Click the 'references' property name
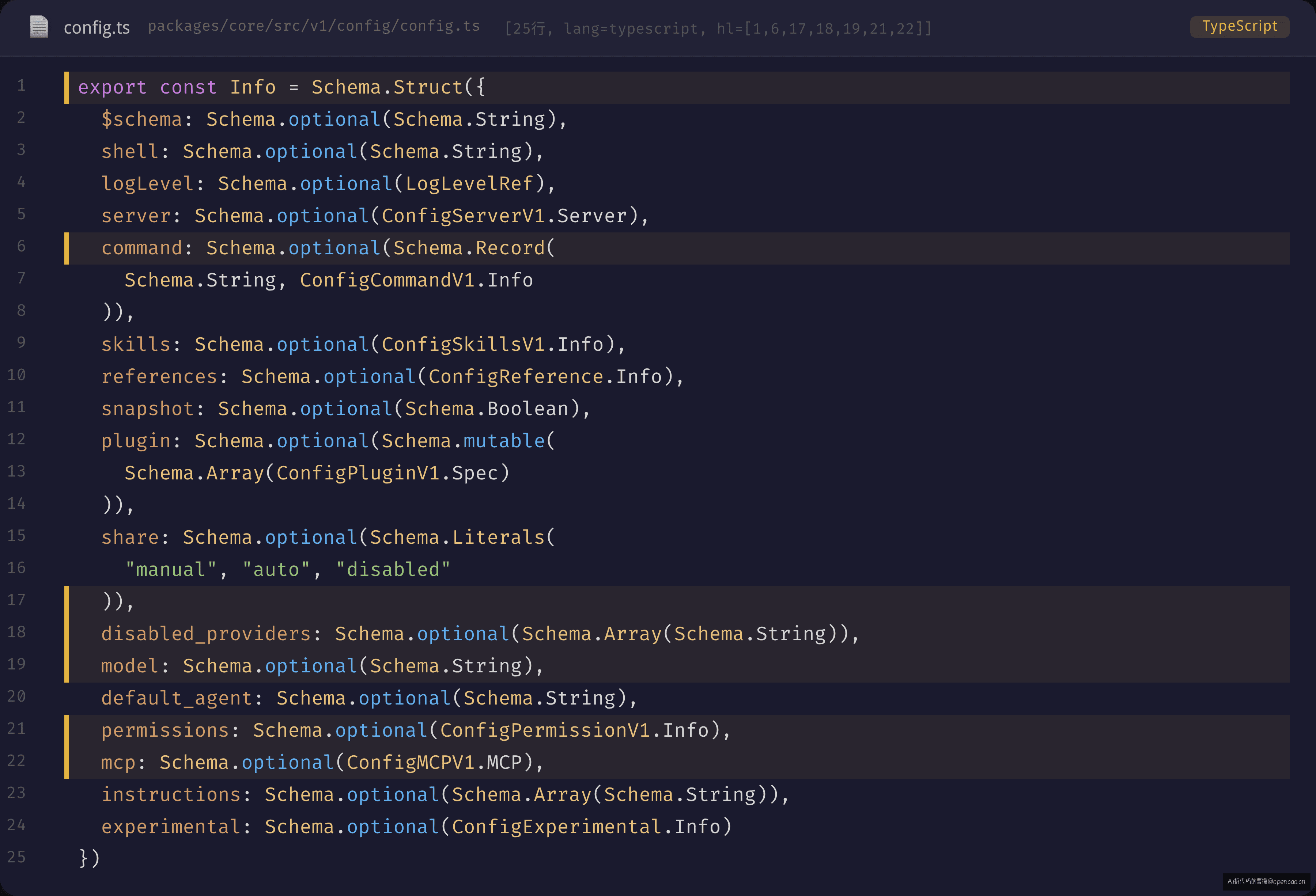This screenshot has height=896, width=1316. pos(159,377)
